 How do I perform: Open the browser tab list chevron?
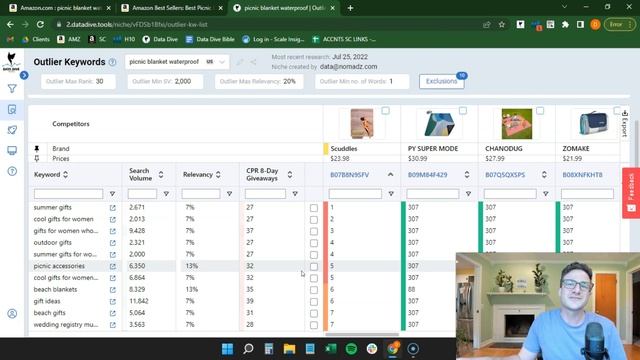click(x=564, y=7)
